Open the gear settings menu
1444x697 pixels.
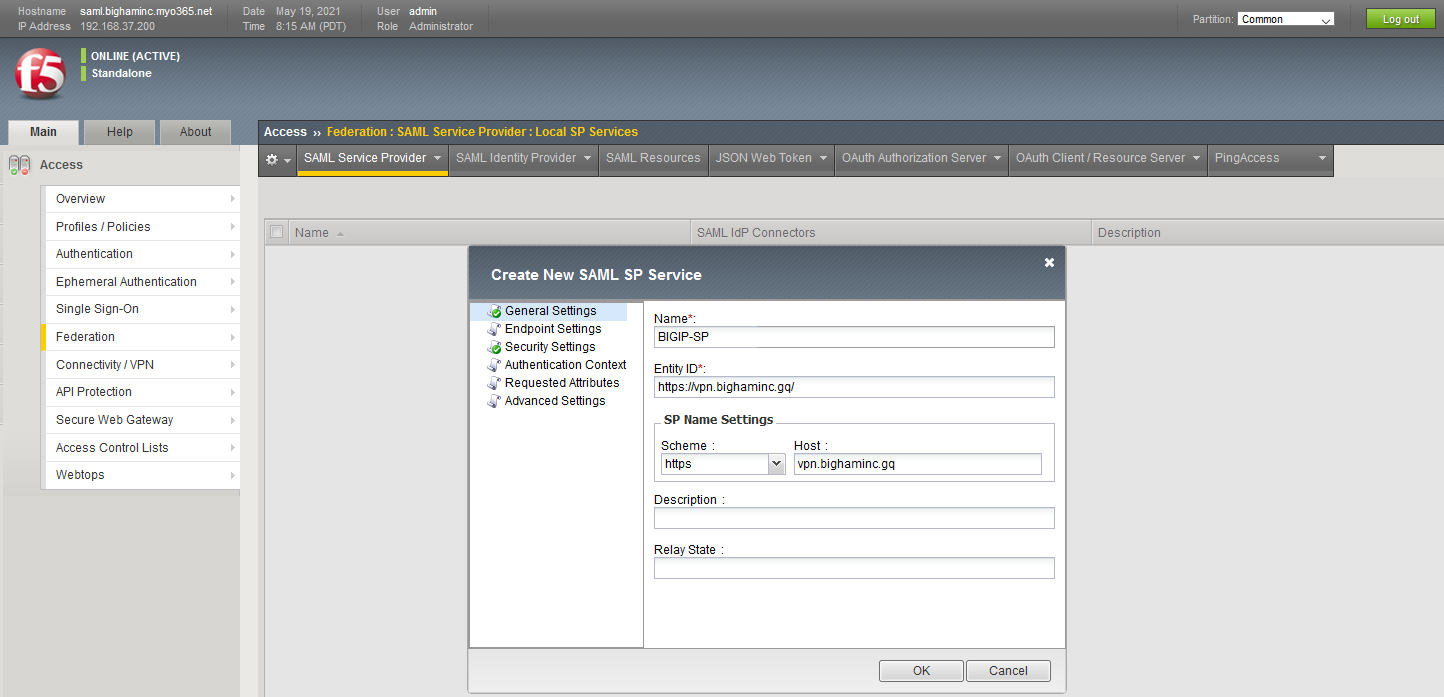click(x=277, y=159)
